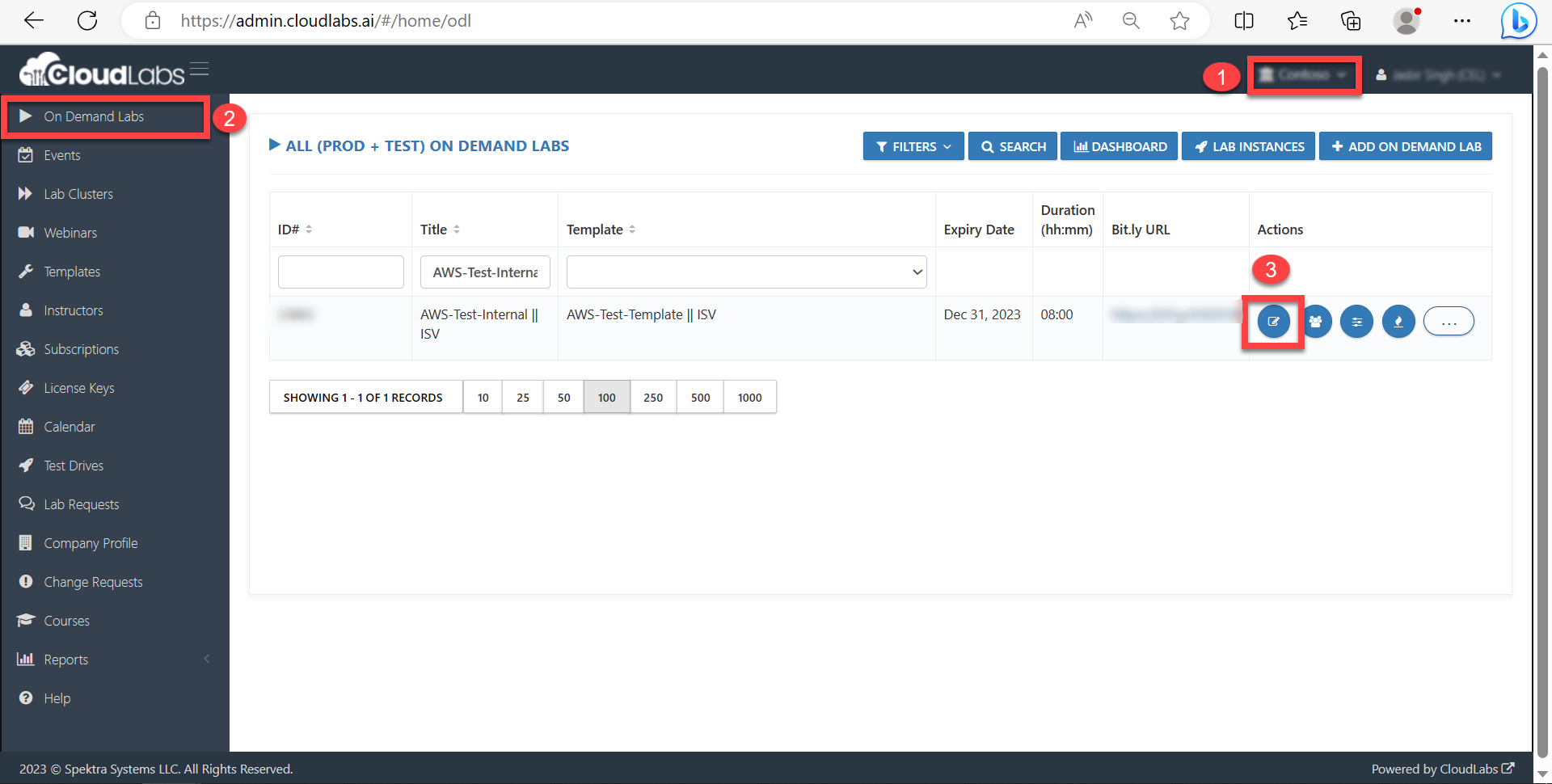Click AWS-Test-Template || ISV cell text

coord(641,314)
